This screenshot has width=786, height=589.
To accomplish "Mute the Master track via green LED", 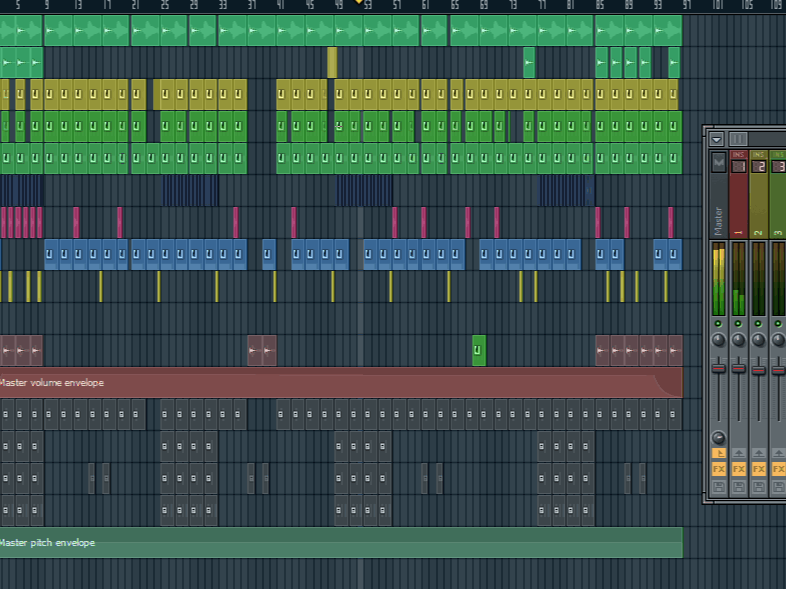I will 718,325.
